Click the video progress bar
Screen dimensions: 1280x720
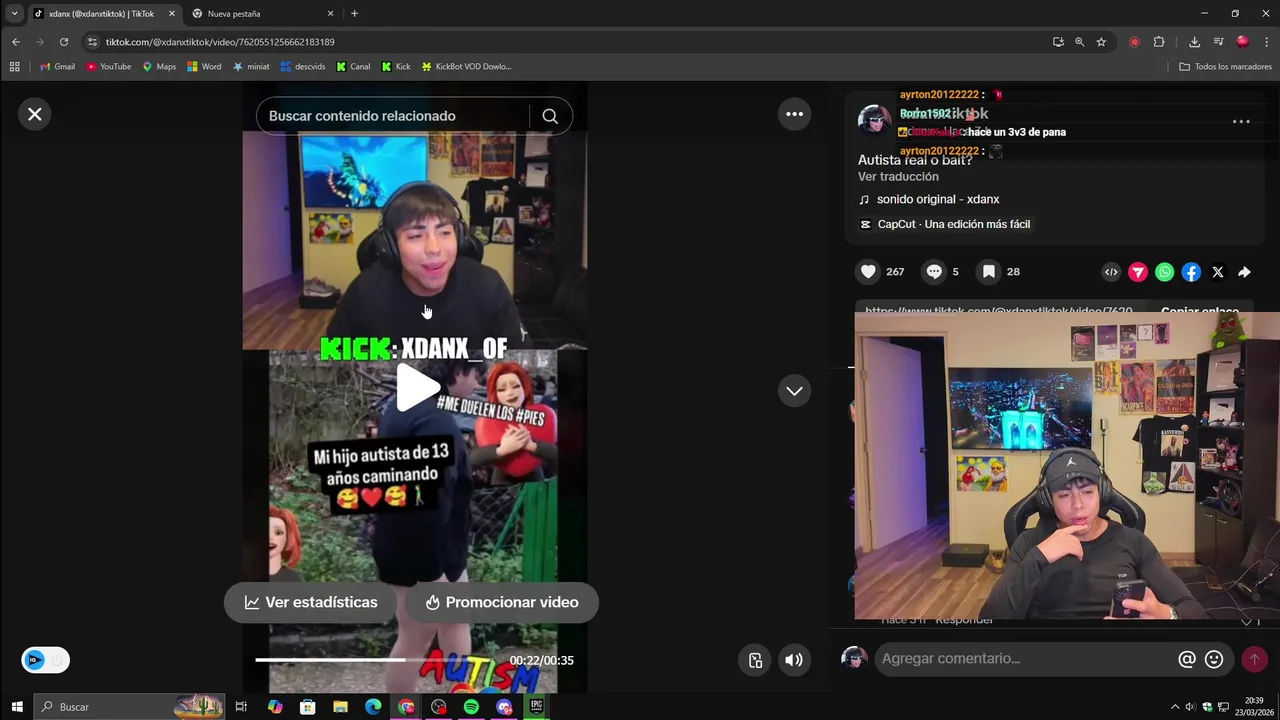(x=379, y=660)
